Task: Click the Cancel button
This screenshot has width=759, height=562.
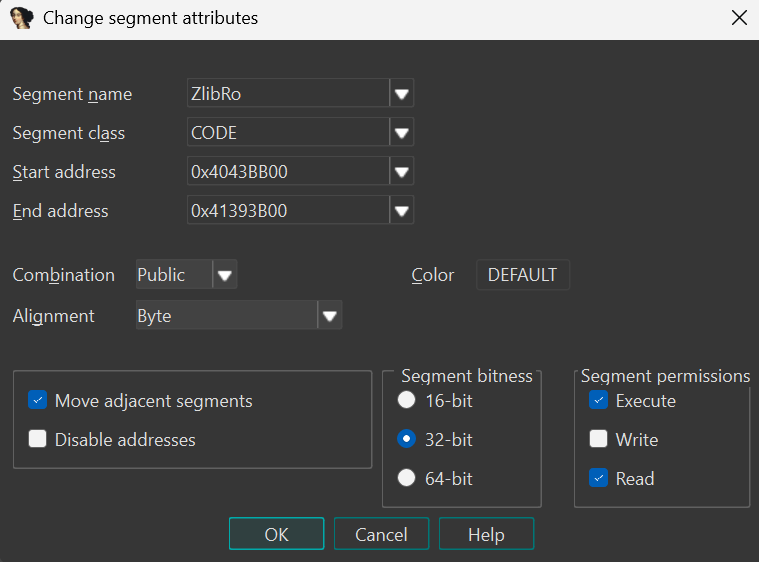Action: [381, 534]
